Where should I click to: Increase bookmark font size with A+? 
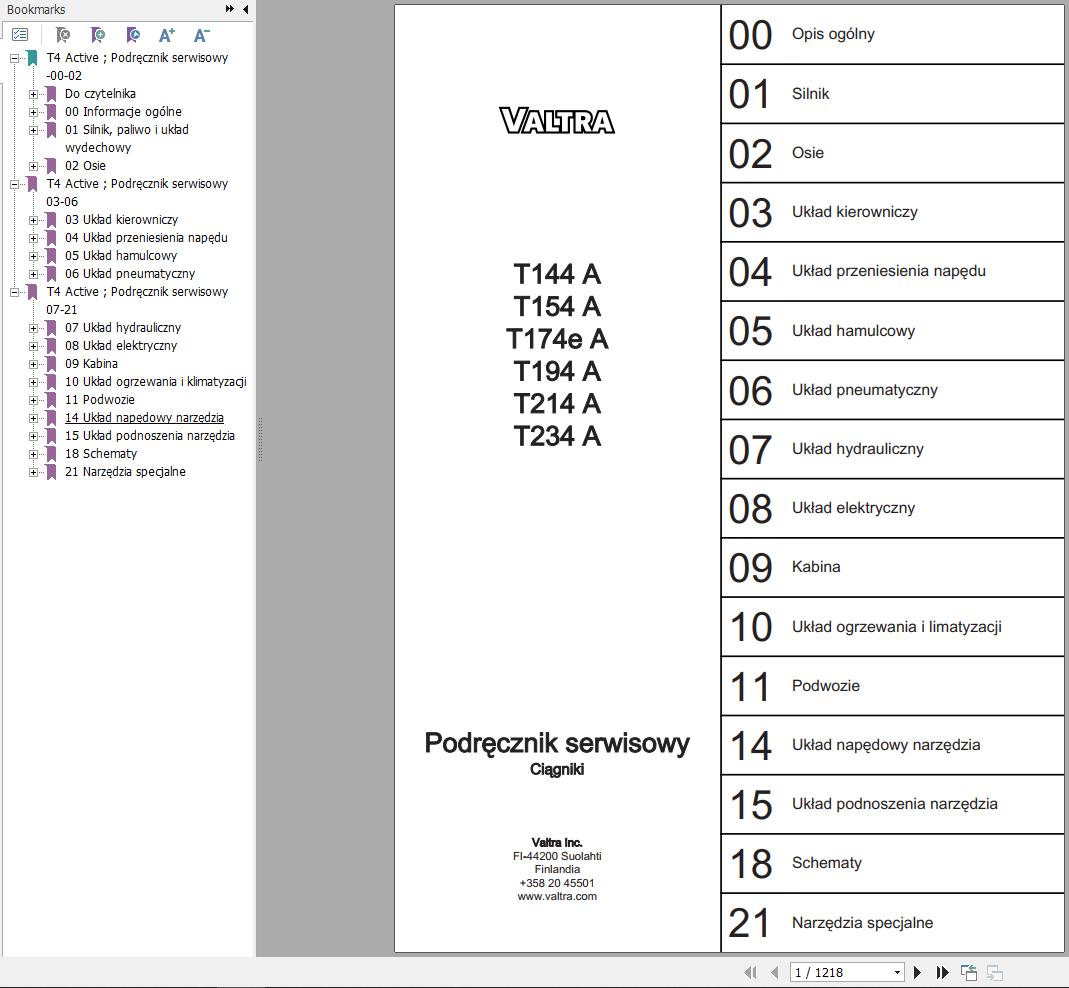(166, 35)
